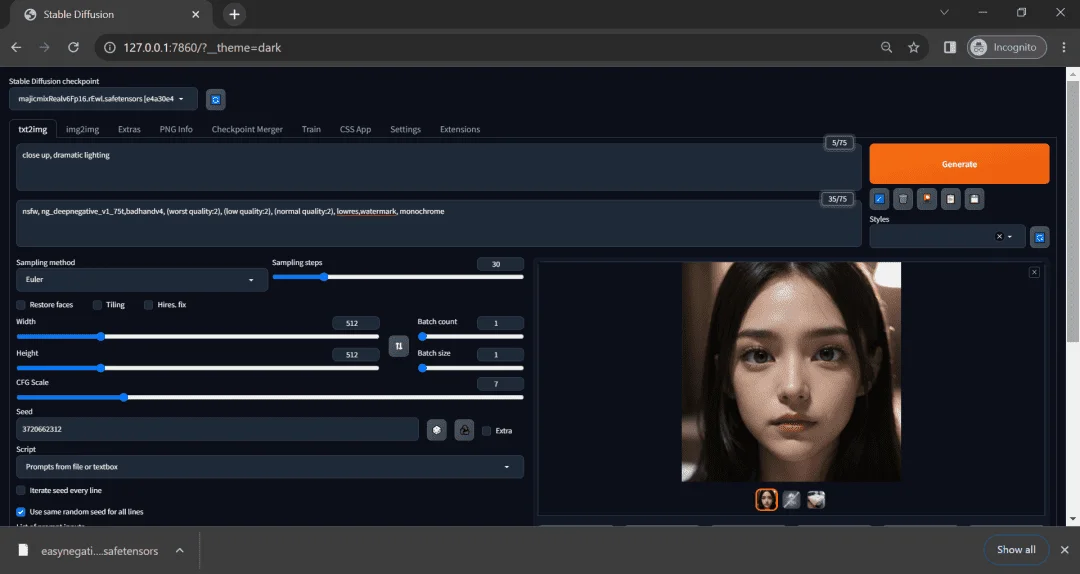
Task: Open the browser zoom magnifier icon
Action: [x=886, y=48]
